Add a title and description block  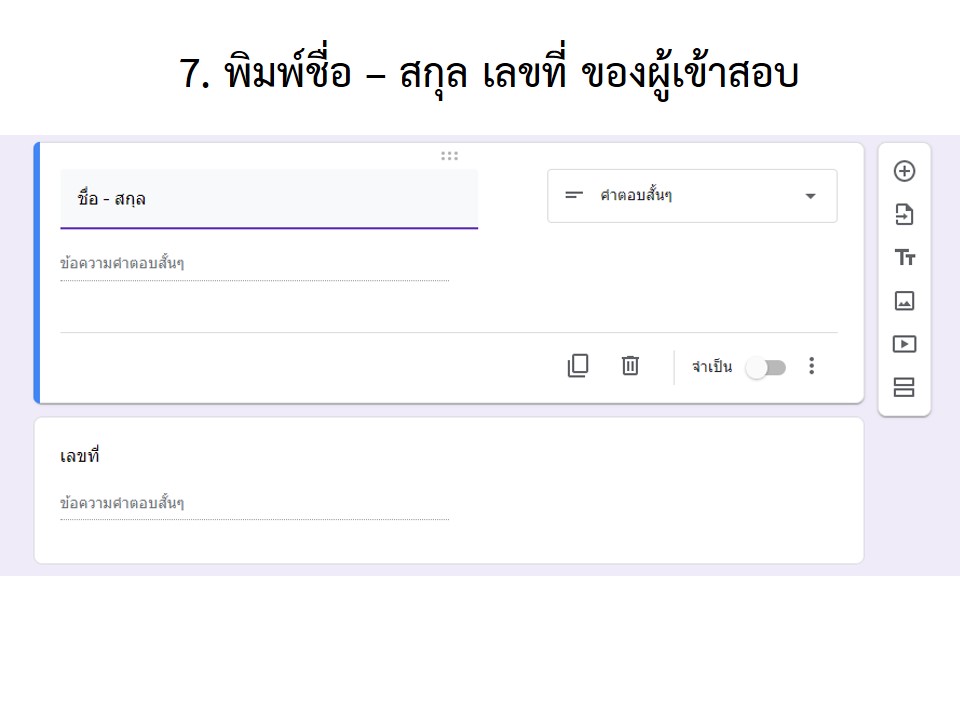[904, 258]
